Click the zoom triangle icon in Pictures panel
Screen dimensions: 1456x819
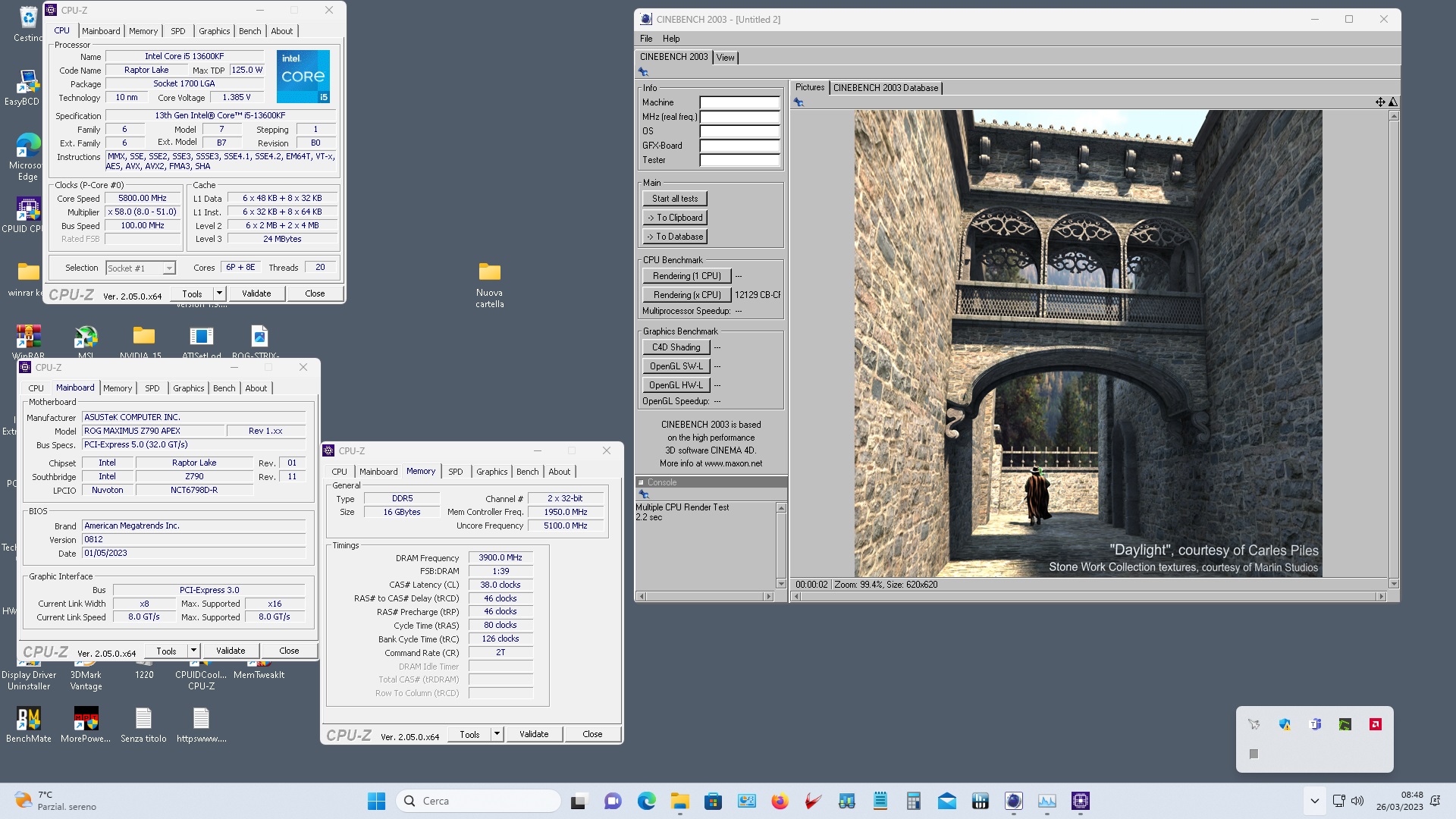1393,102
